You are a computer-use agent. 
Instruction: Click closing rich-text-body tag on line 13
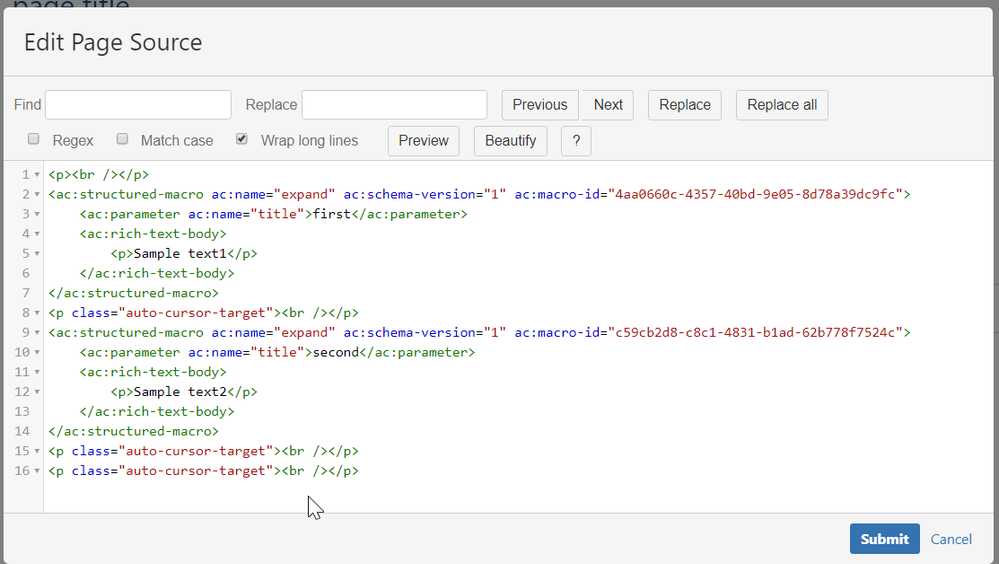(157, 412)
